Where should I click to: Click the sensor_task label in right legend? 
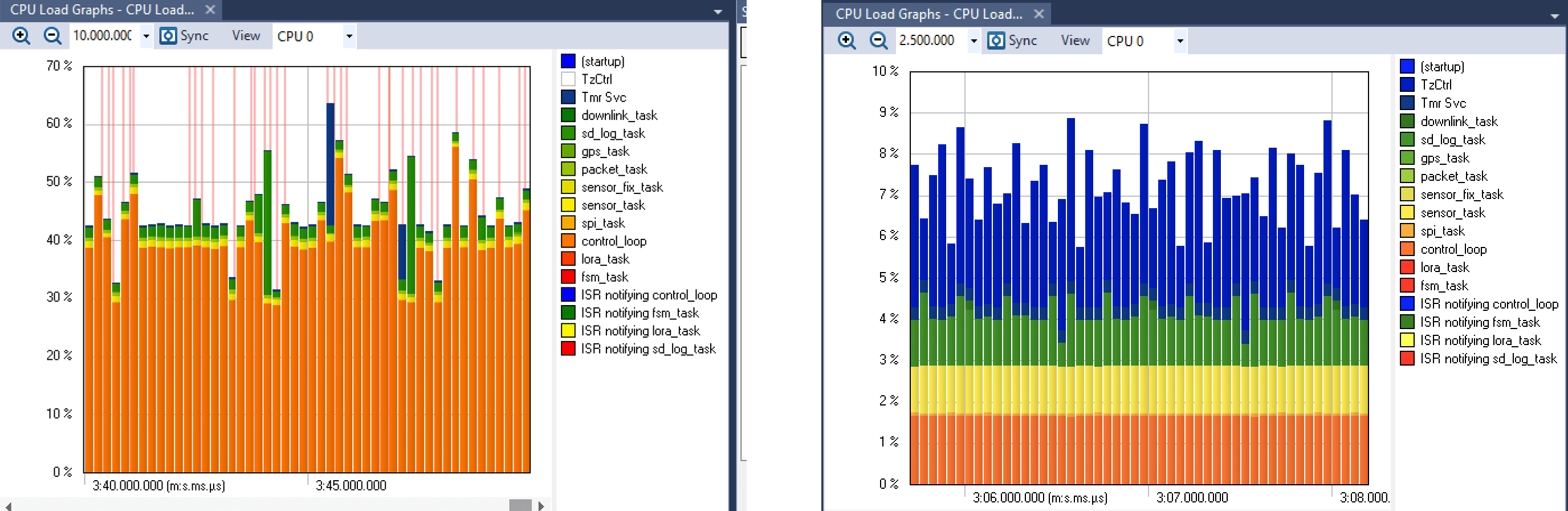coord(1453,213)
